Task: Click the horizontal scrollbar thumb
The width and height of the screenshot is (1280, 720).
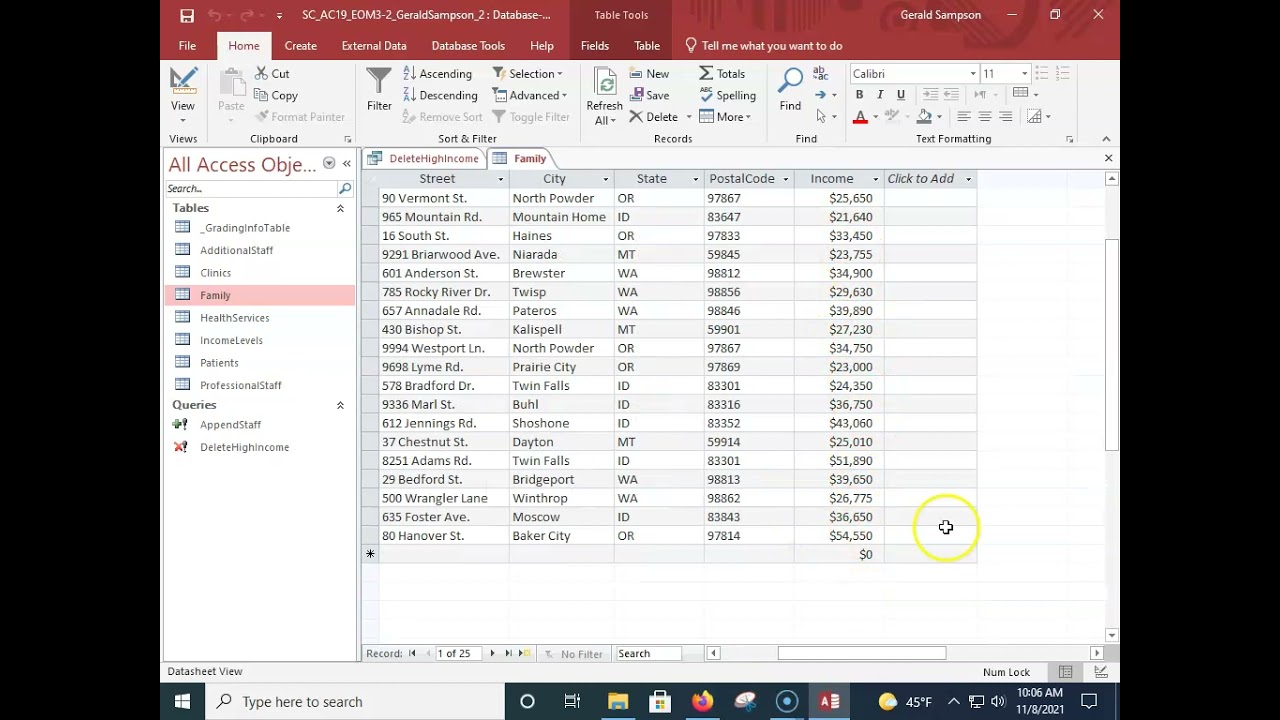Action: pyautogui.click(x=862, y=653)
